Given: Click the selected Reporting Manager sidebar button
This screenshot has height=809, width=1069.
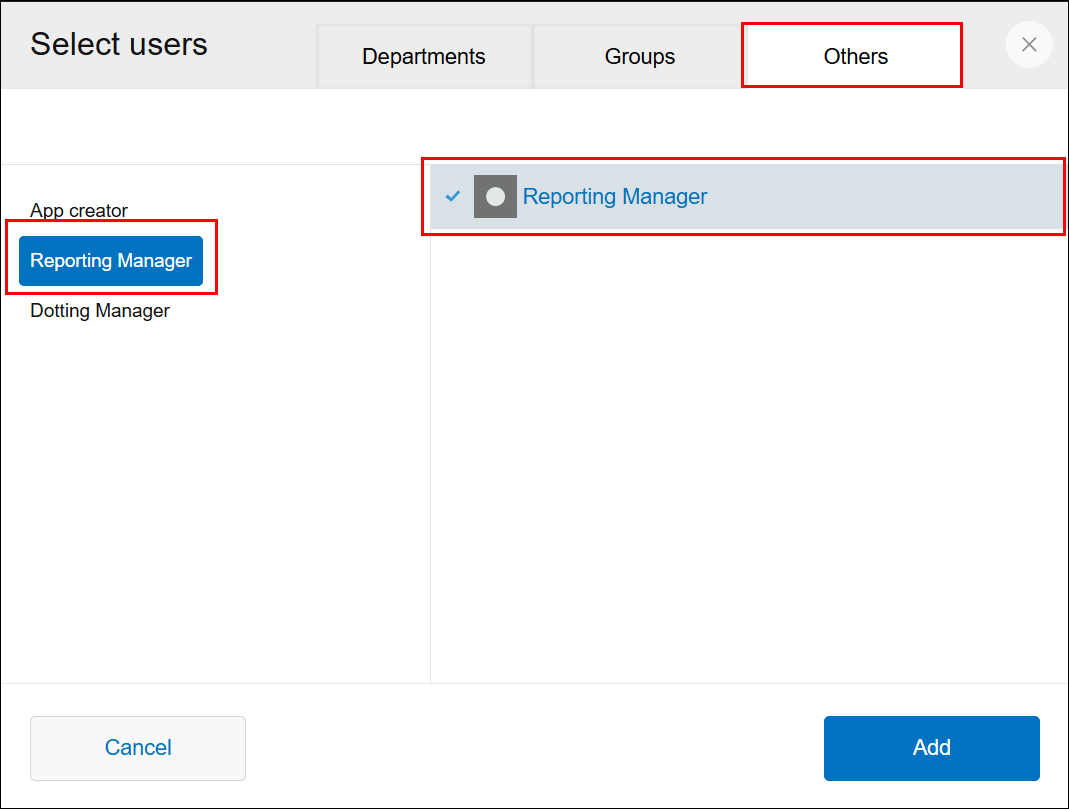Looking at the screenshot, I should point(110,260).
